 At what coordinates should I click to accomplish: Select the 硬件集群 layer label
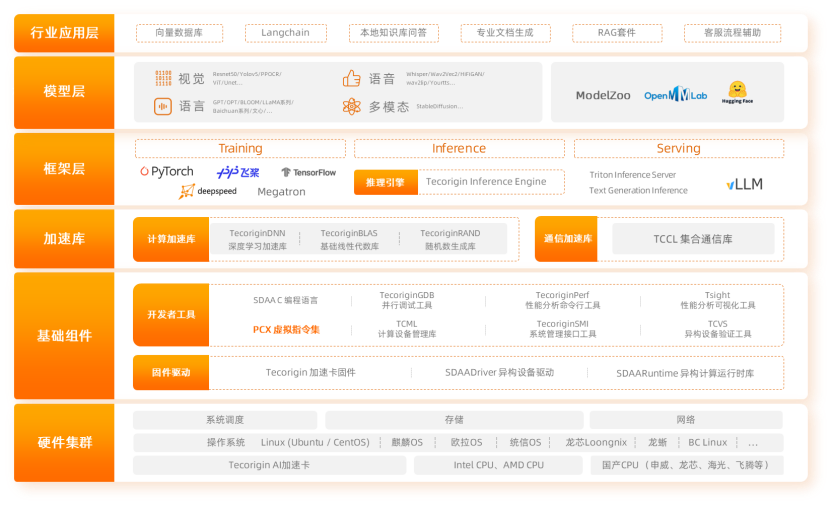(x=64, y=442)
